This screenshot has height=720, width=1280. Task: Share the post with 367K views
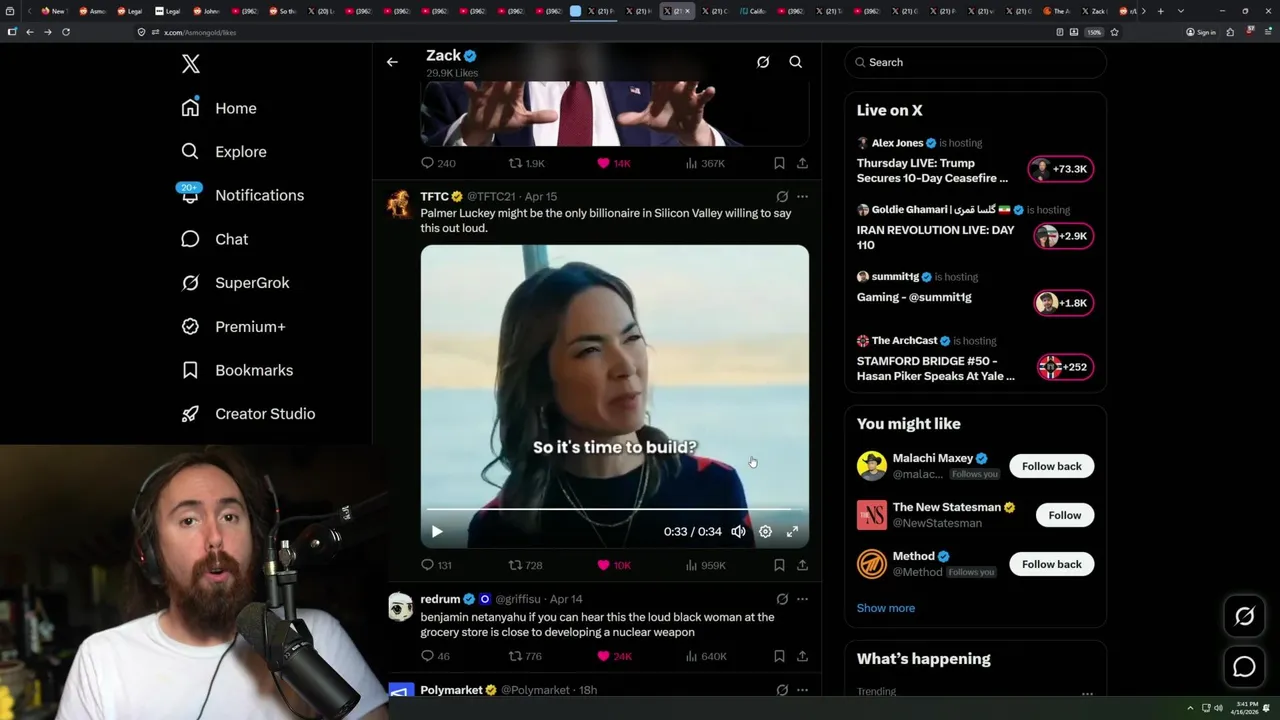coord(802,163)
